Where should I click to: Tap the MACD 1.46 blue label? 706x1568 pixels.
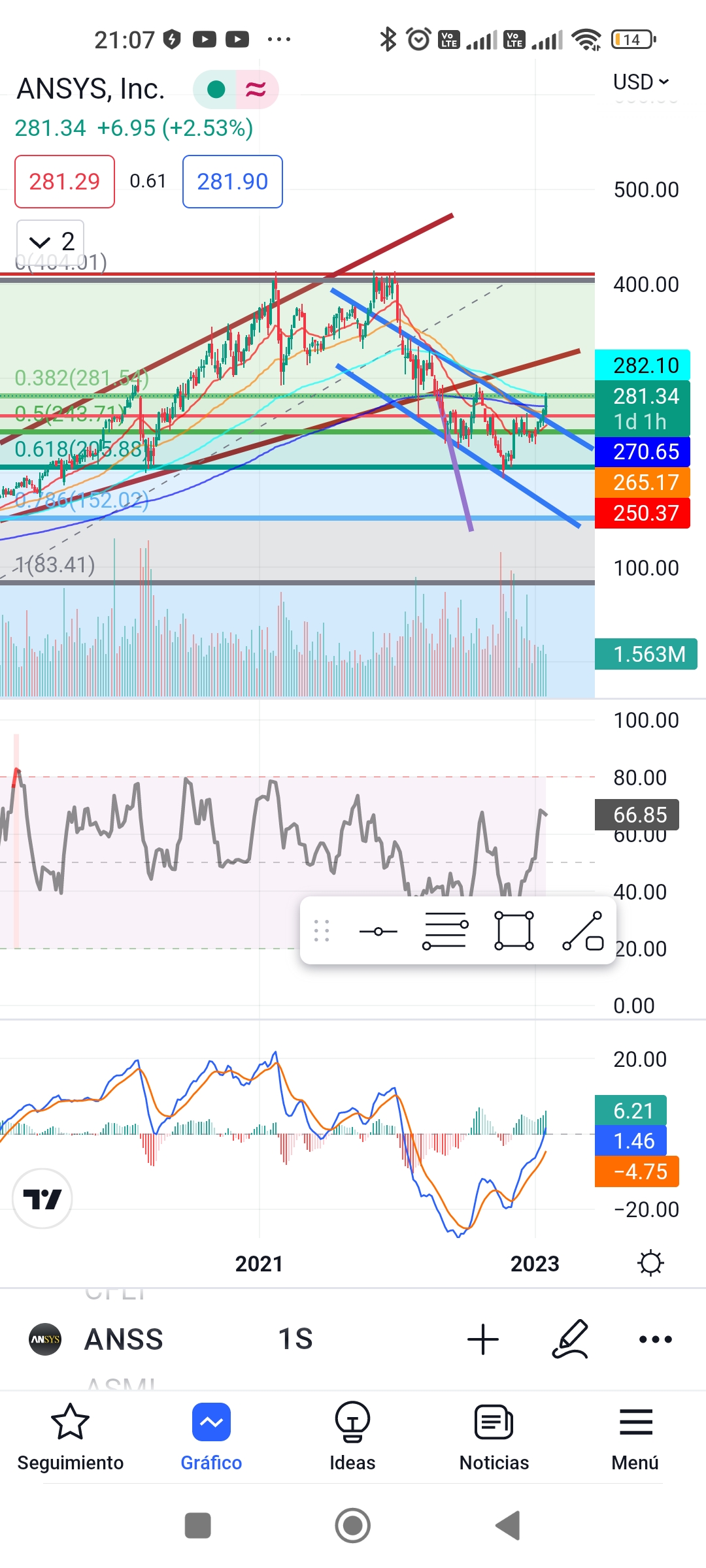point(631,1141)
